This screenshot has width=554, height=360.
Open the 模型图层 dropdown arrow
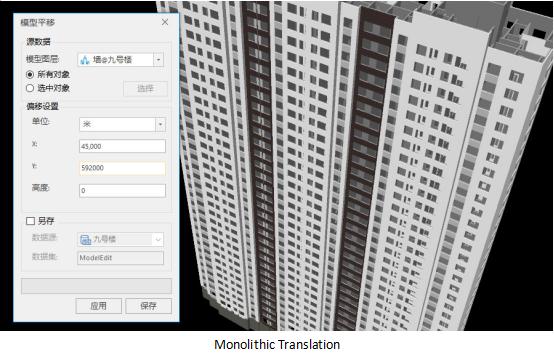[159, 60]
